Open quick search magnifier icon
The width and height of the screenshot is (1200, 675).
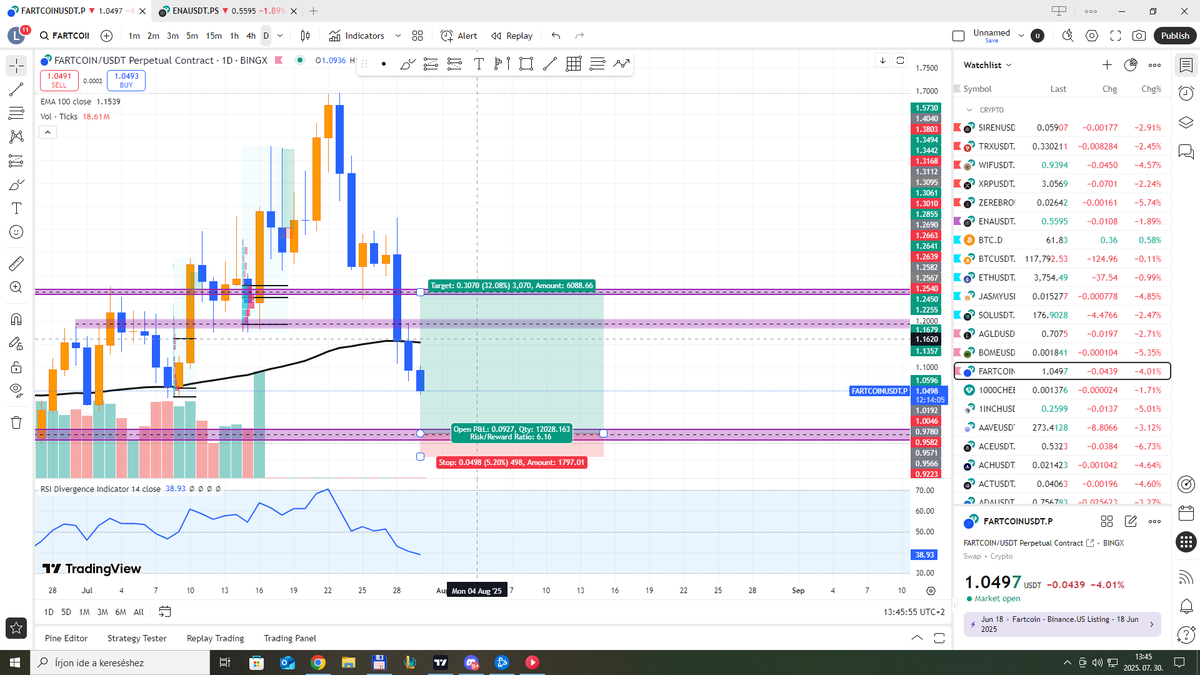(1067, 36)
